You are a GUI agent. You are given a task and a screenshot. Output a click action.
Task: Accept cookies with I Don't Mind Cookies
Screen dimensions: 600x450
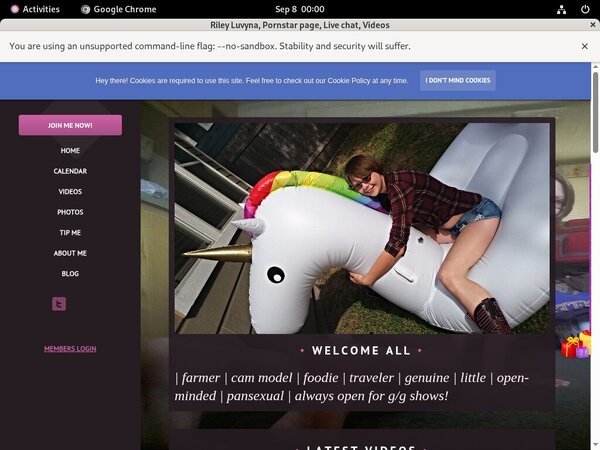coord(457,80)
